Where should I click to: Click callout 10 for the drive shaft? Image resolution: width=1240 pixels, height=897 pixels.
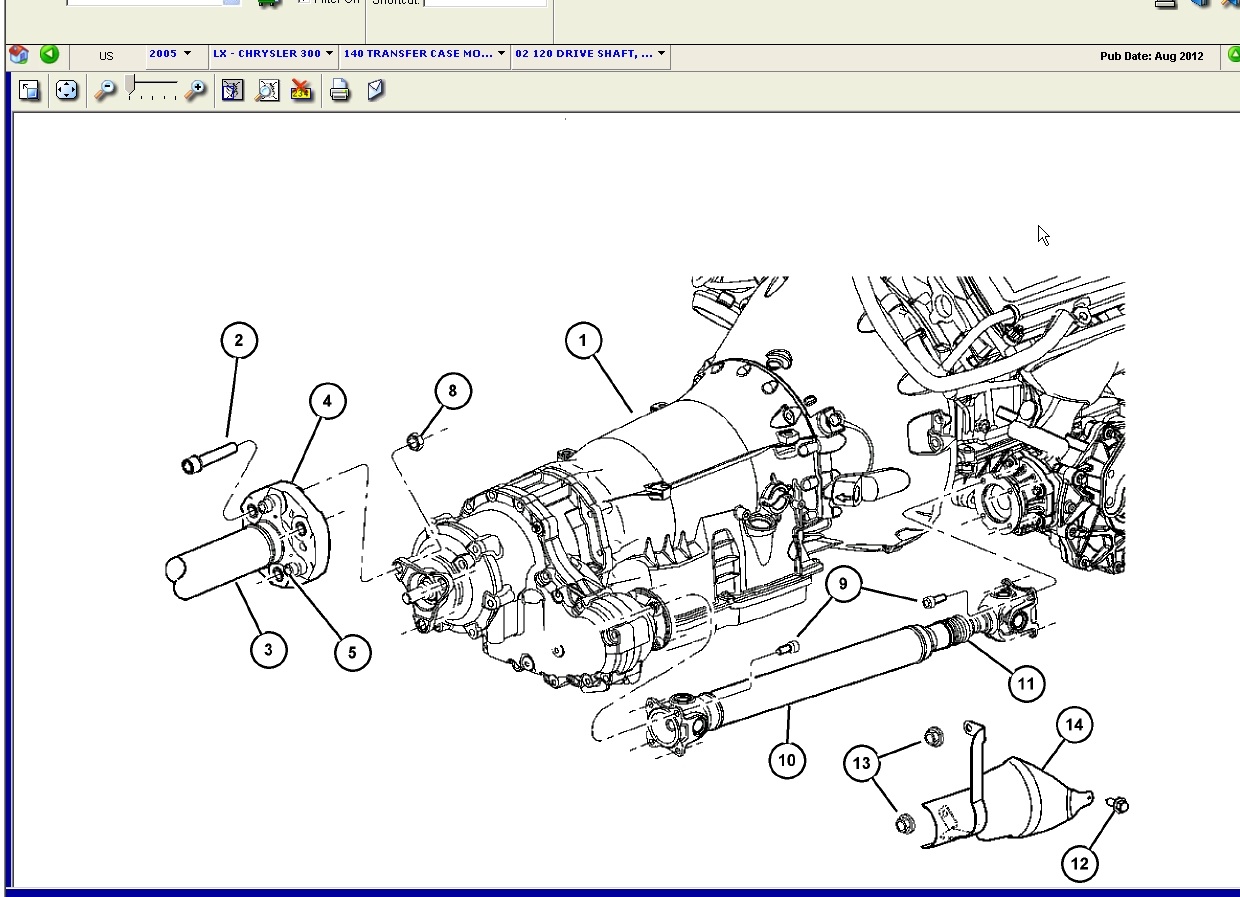click(787, 760)
